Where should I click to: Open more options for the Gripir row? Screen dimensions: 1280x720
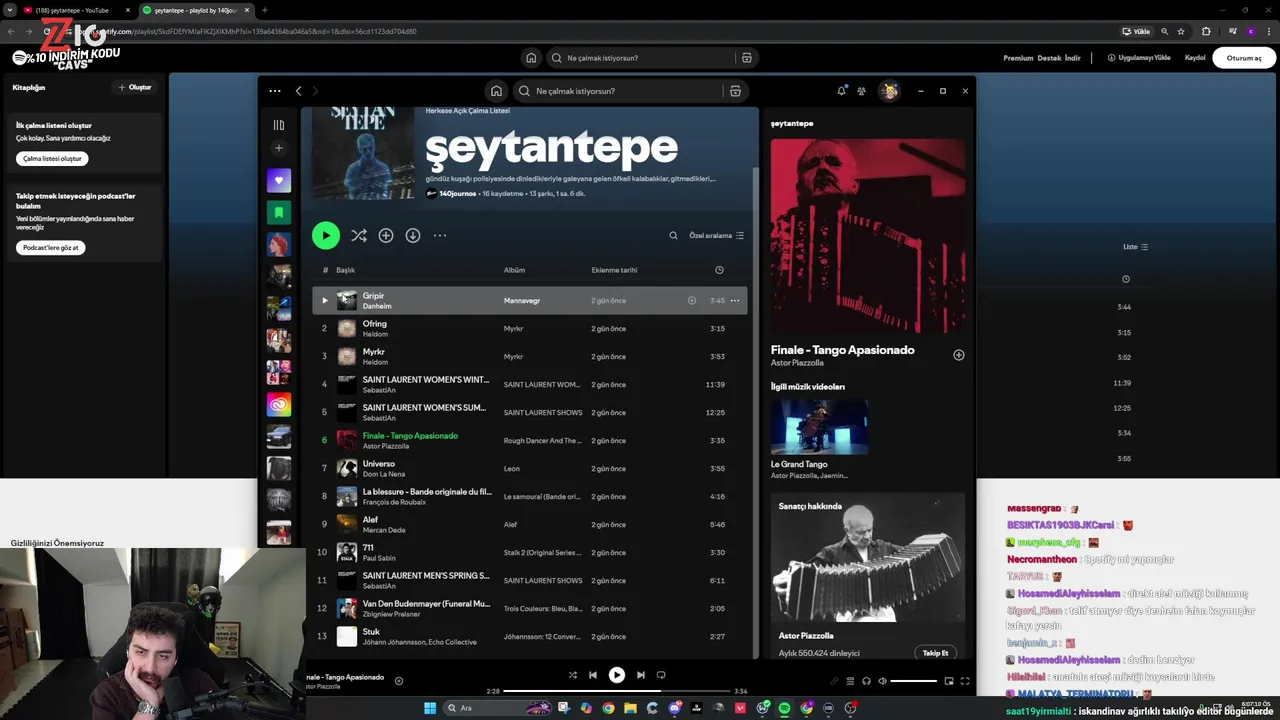pos(735,300)
